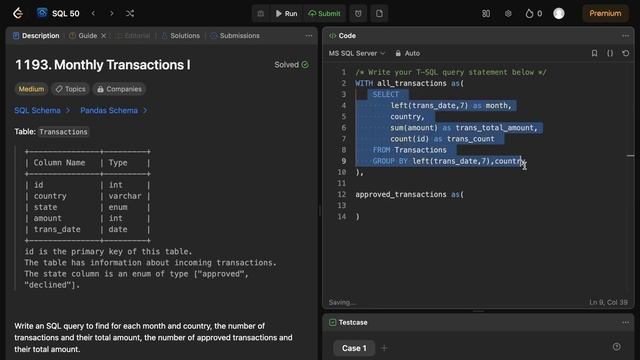Switch to the Description tab

(x=36, y=36)
